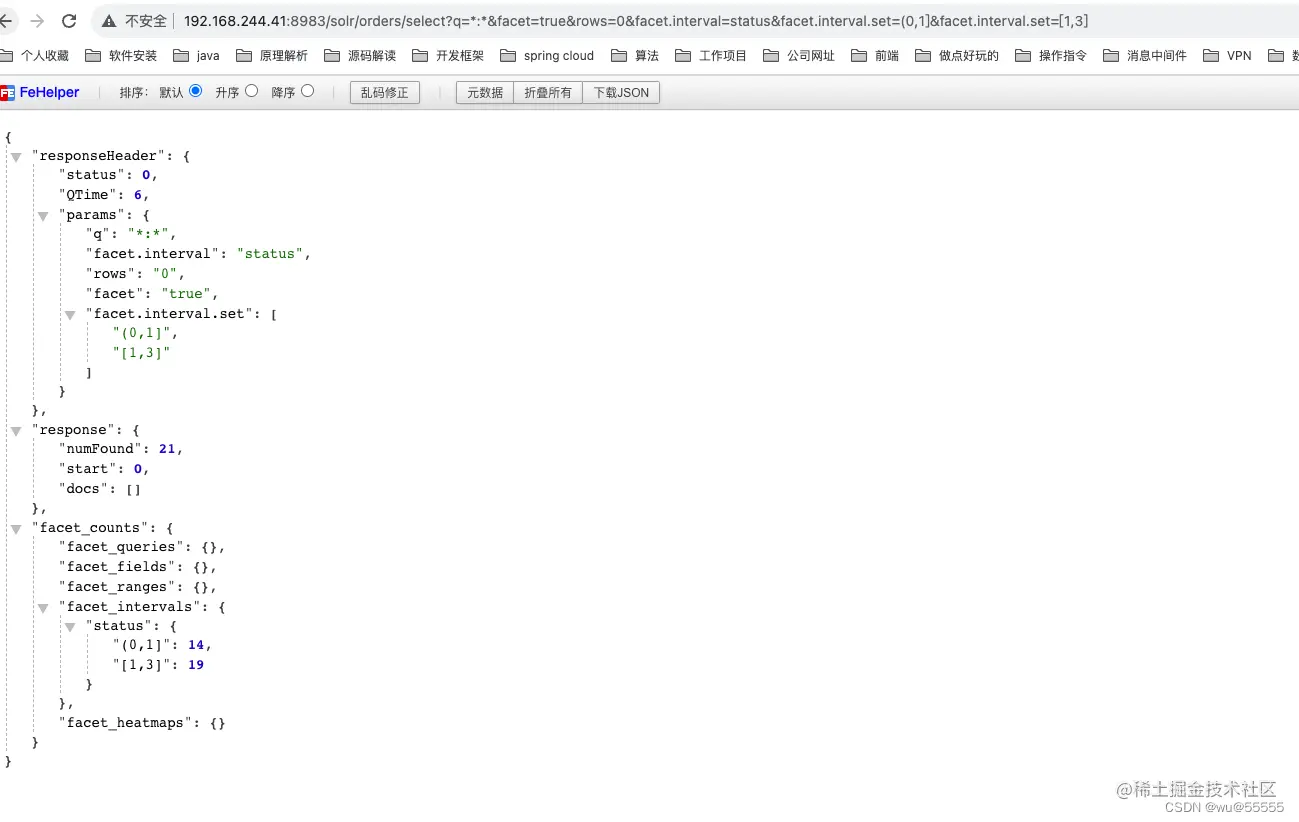Open the 个人收藏 bookmark folder
Viewport: 1299px width, 822px height.
click(34, 56)
